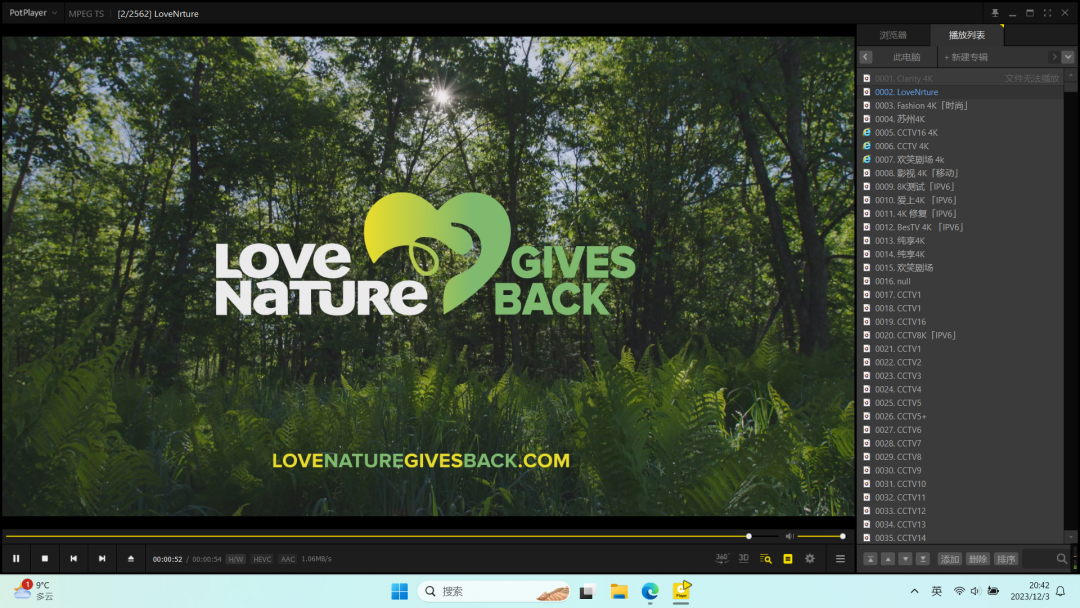Enter fullscreen with the fullscreen icon

pos(1047,13)
